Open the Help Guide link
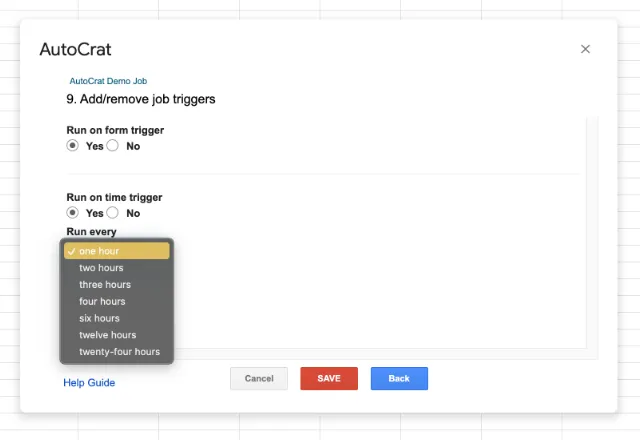The width and height of the screenshot is (640, 440). coord(89,383)
